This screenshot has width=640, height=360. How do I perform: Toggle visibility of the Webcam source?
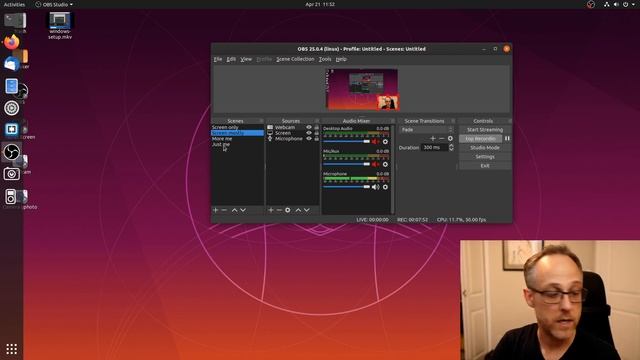tap(309, 127)
